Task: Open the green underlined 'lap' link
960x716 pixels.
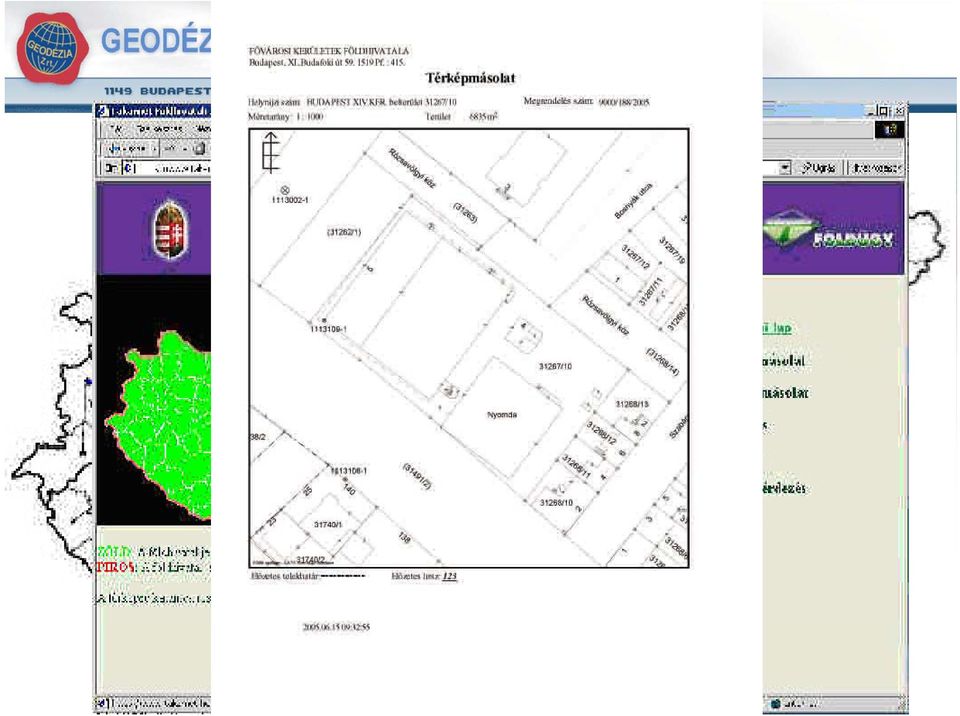Action: tap(778, 328)
